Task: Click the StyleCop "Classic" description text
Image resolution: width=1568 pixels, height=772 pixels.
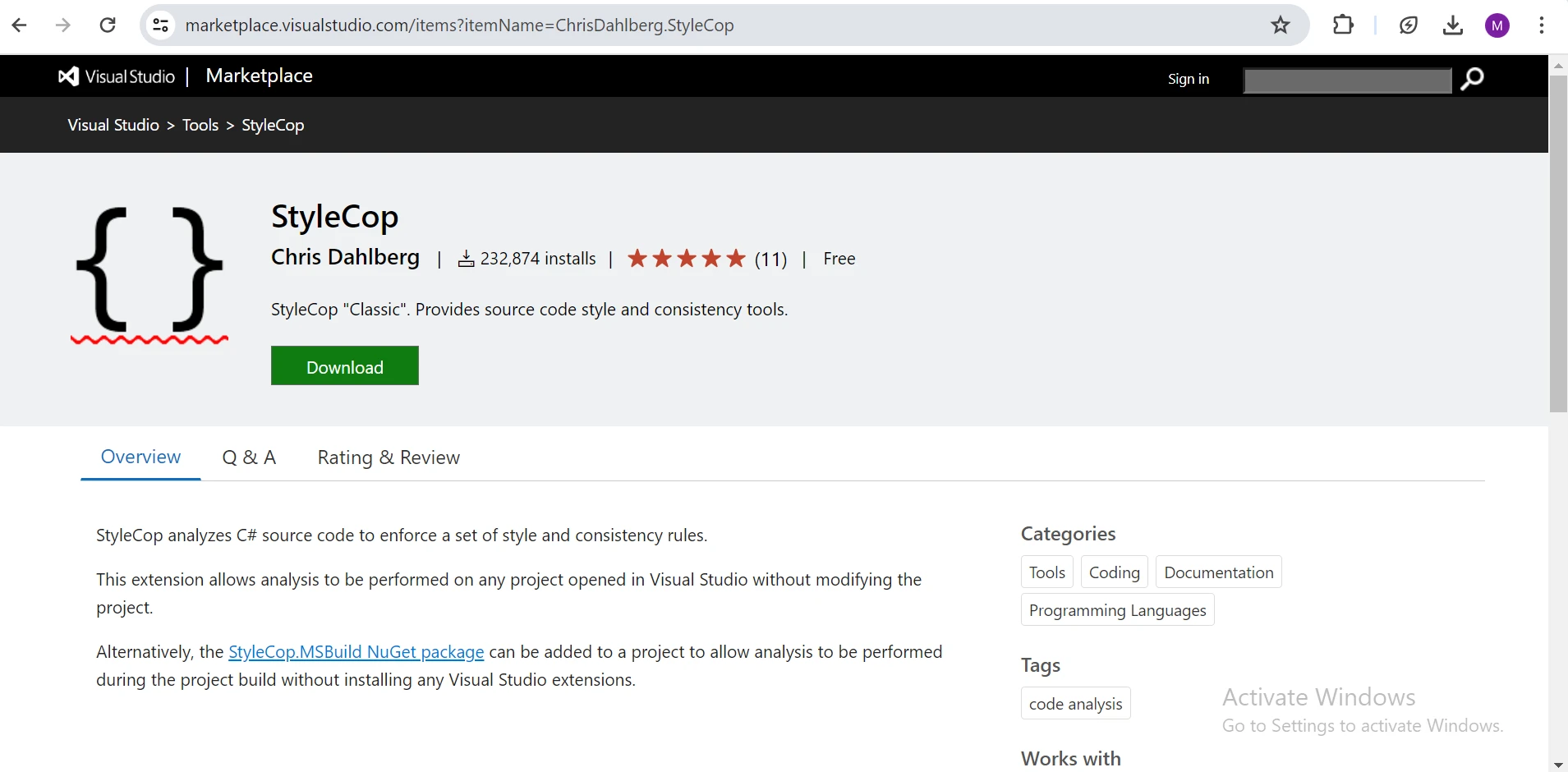Action: 529,310
